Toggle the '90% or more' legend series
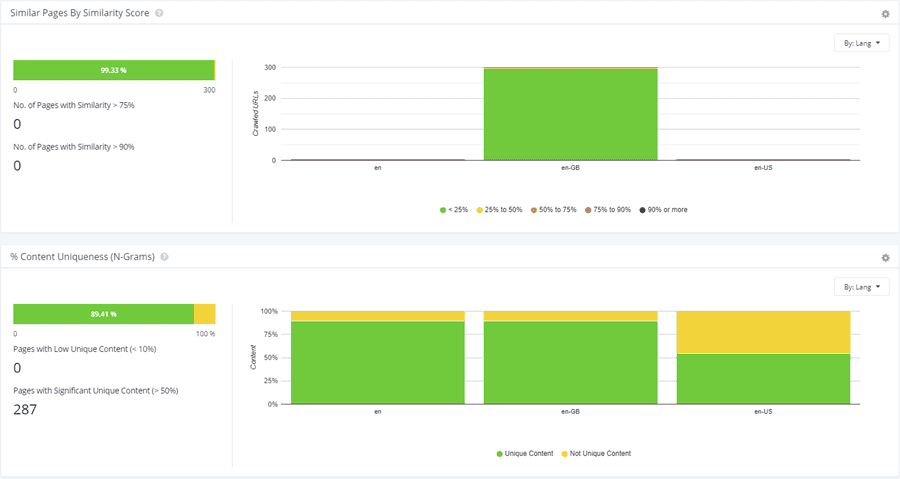Image resolution: width=900 pixels, height=479 pixels. tap(664, 210)
